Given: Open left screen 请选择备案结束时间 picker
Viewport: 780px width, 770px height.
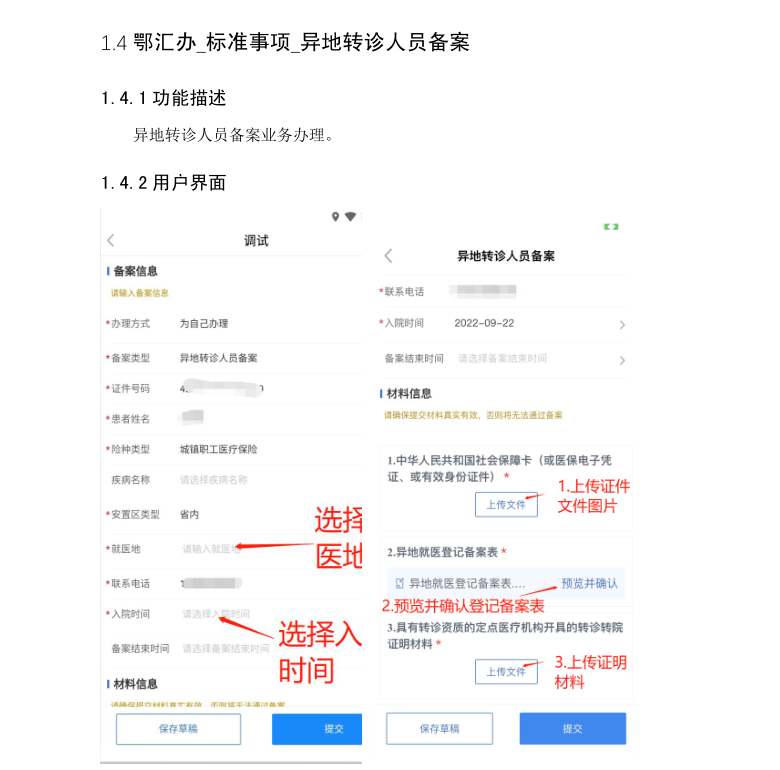Looking at the screenshot, I should pyautogui.click(x=225, y=649).
